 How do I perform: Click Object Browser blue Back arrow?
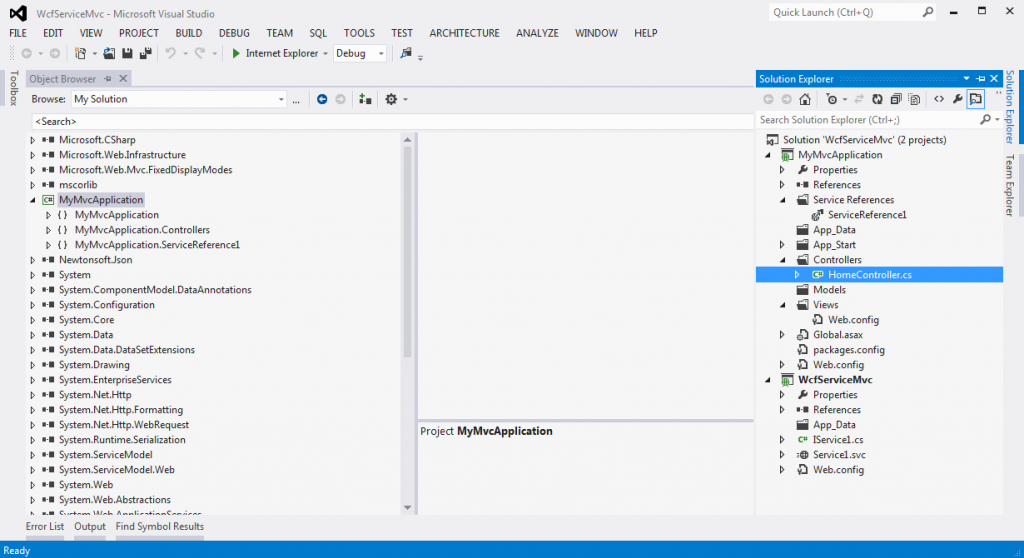[322, 99]
